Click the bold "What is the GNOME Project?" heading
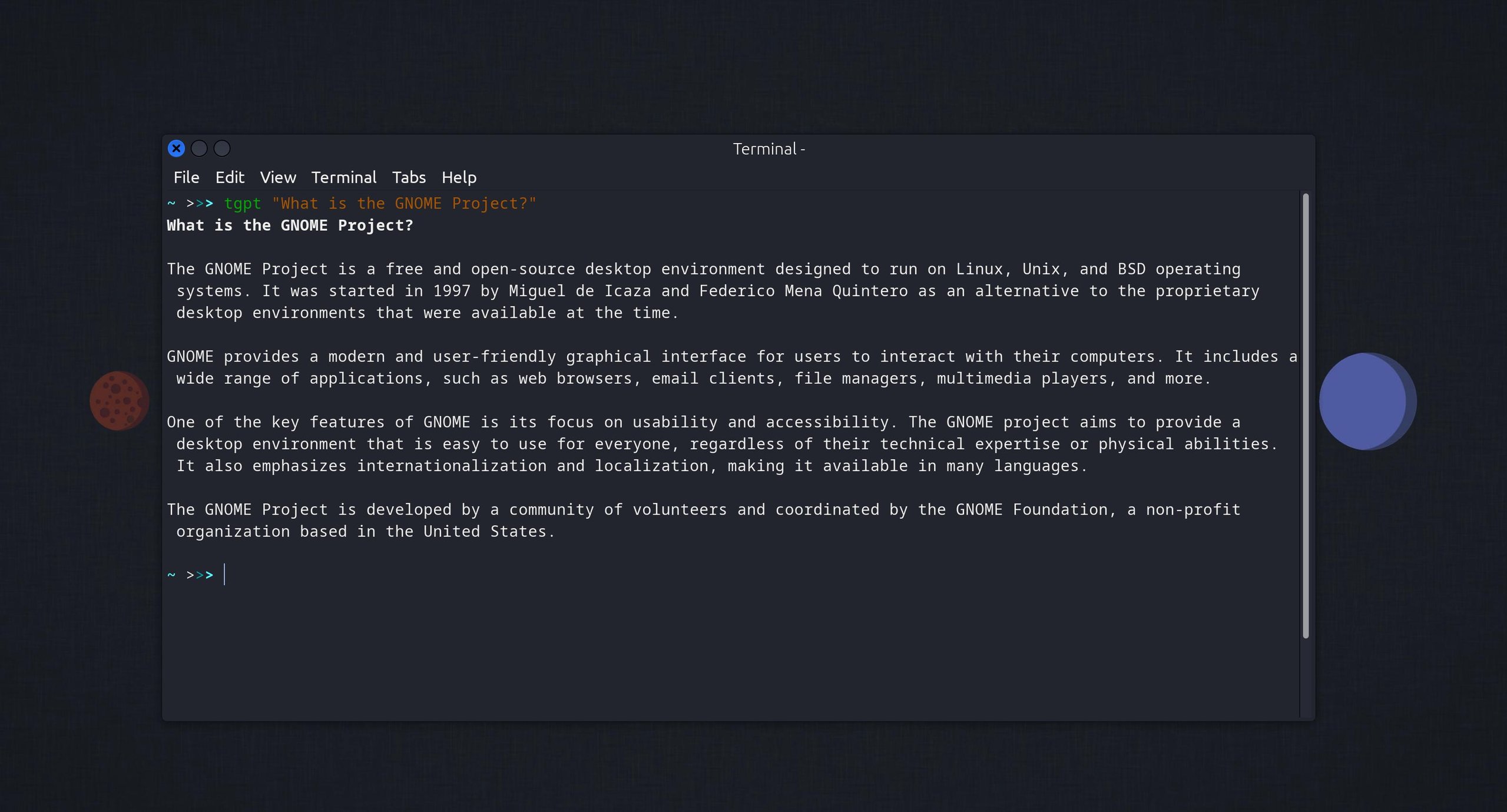 tap(290, 226)
